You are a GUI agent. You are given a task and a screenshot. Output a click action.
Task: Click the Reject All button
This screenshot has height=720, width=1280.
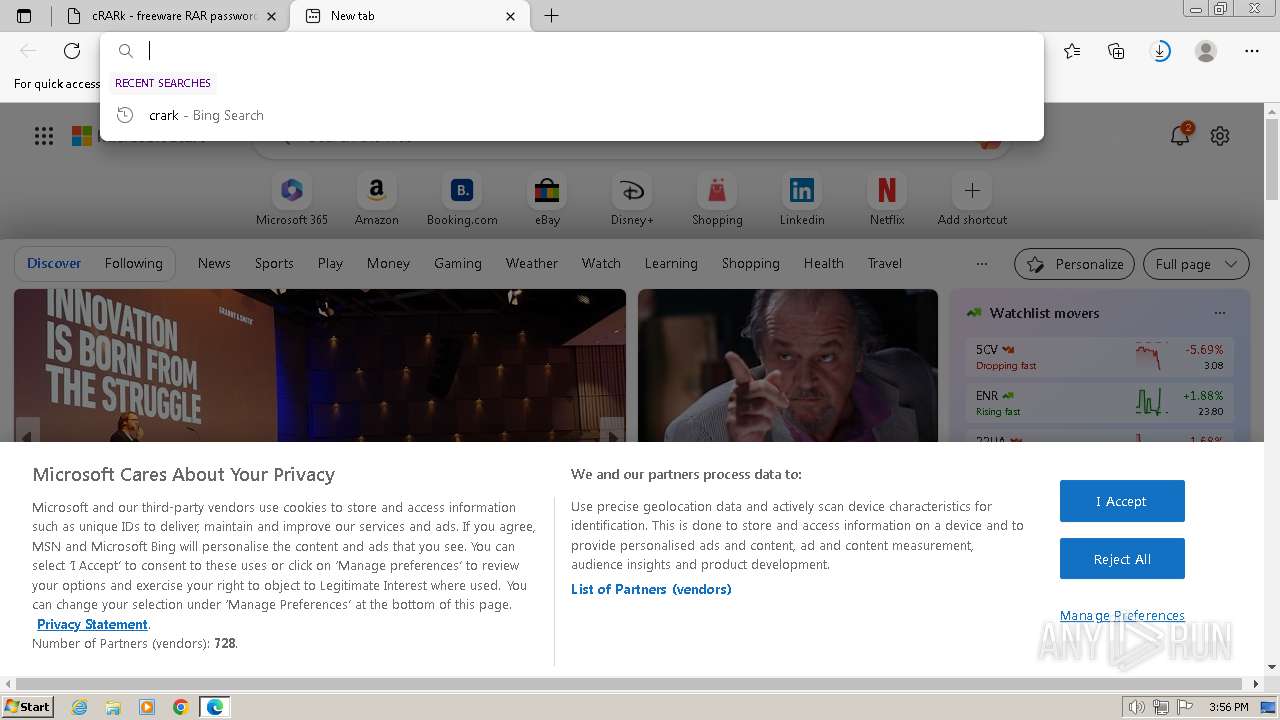point(1122,559)
